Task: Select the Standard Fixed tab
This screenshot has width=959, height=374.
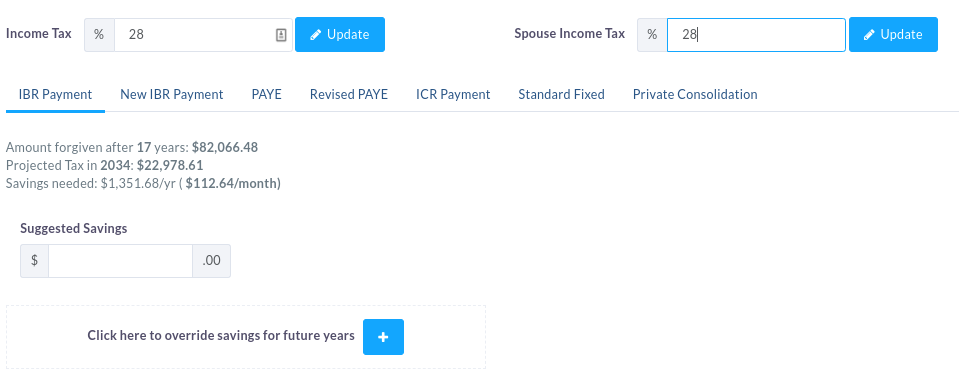Action: click(561, 95)
